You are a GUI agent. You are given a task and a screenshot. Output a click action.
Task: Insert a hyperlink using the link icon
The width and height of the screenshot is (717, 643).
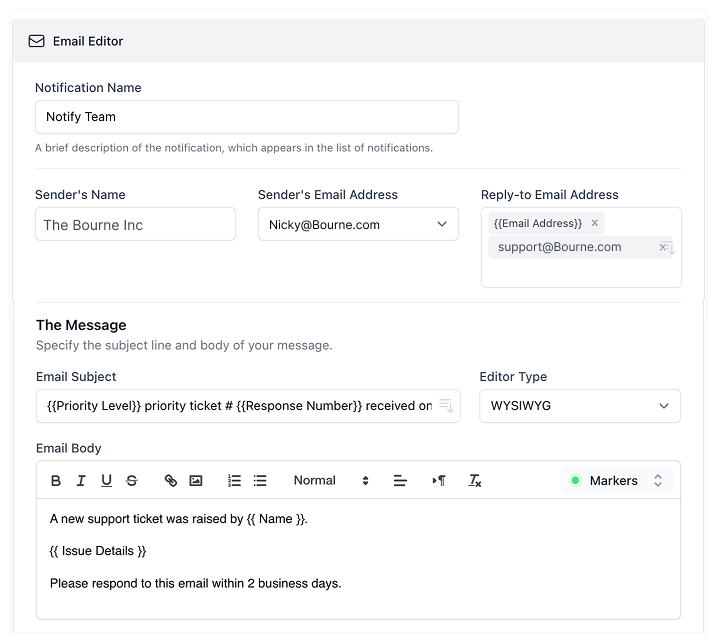pyautogui.click(x=170, y=481)
